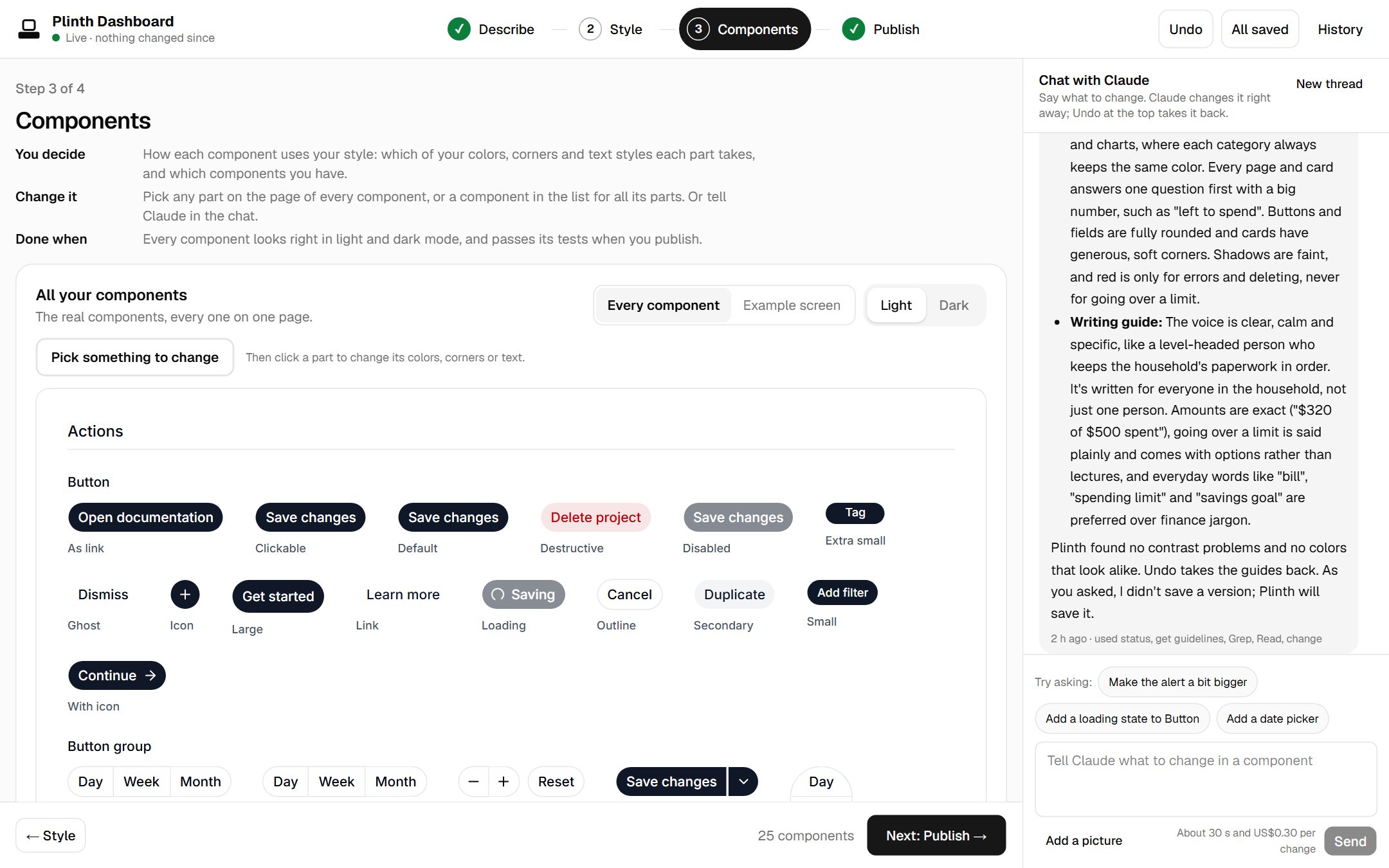Click the Duplicate secondary button
This screenshot has height=868, width=1389.
[734, 594]
